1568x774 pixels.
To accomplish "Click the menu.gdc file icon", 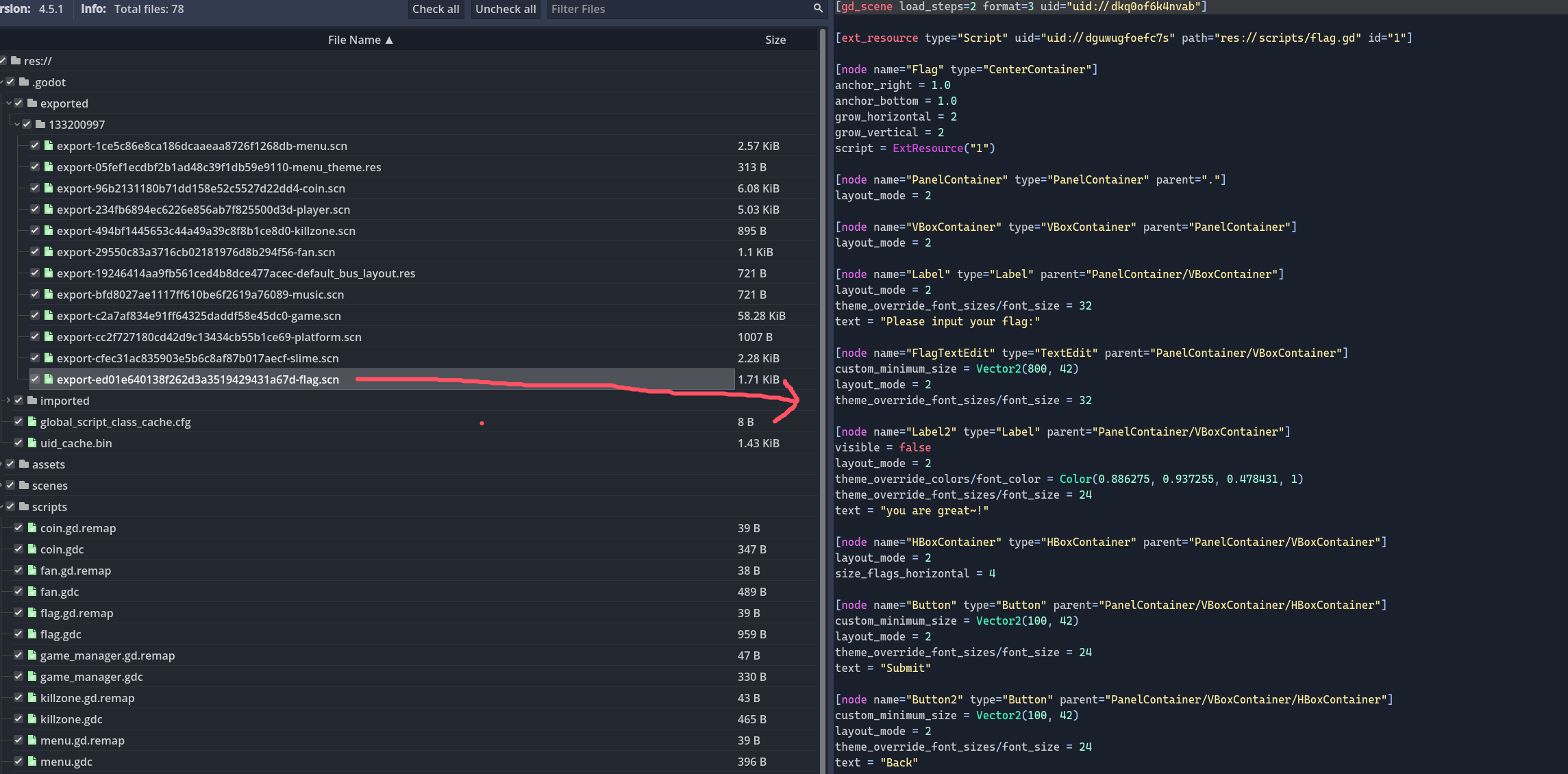I will tap(32, 762).
